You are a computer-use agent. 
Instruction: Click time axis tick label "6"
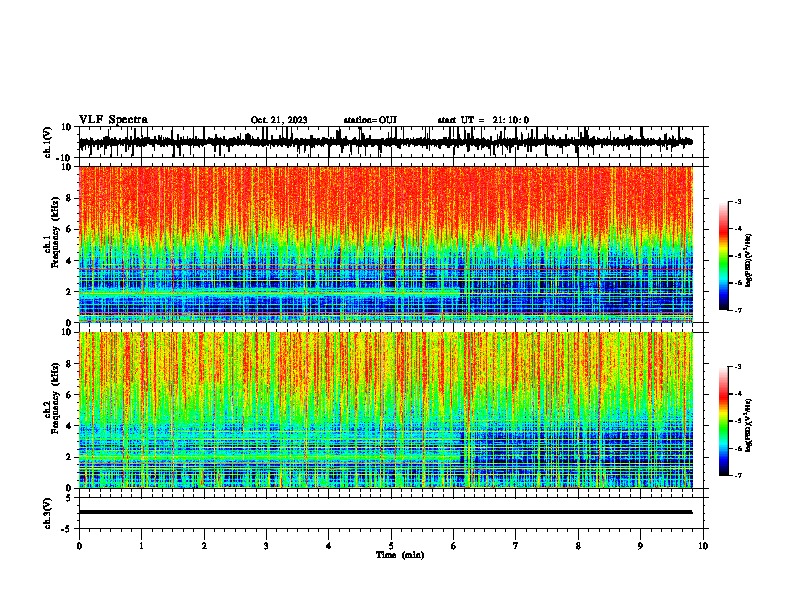(x=453, y=546)
